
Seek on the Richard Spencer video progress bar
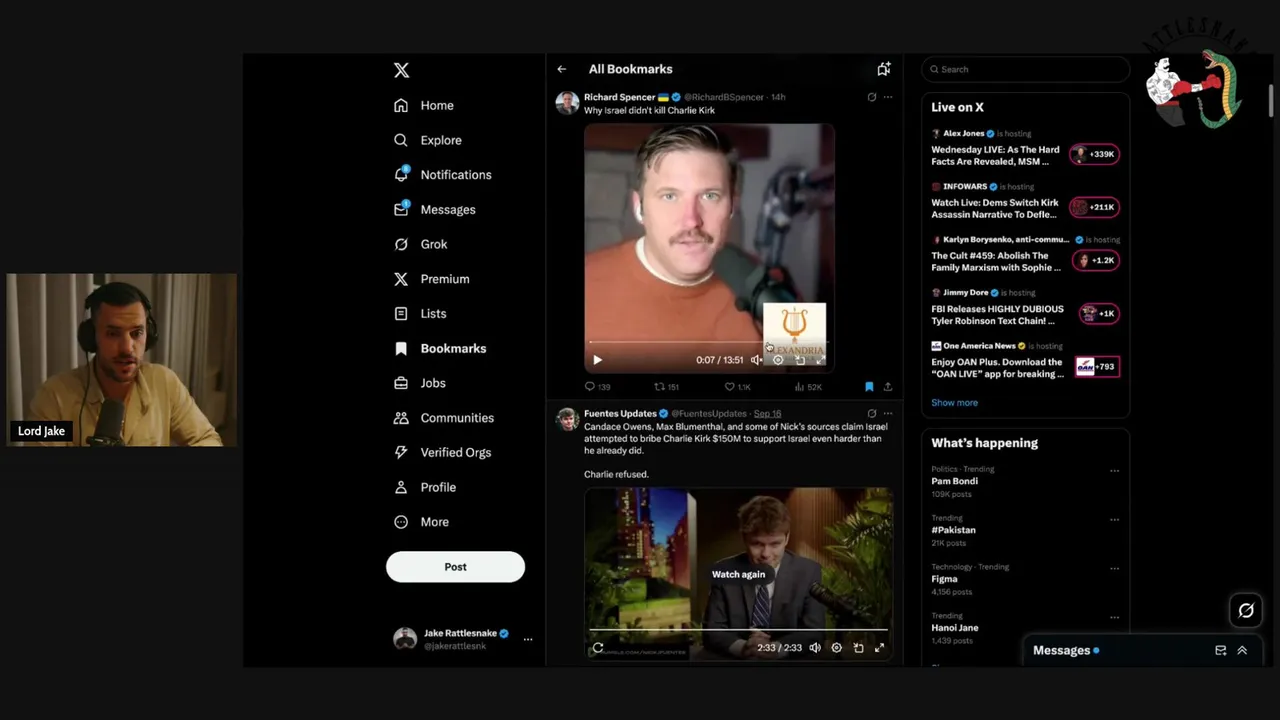(x=709, y=343)
